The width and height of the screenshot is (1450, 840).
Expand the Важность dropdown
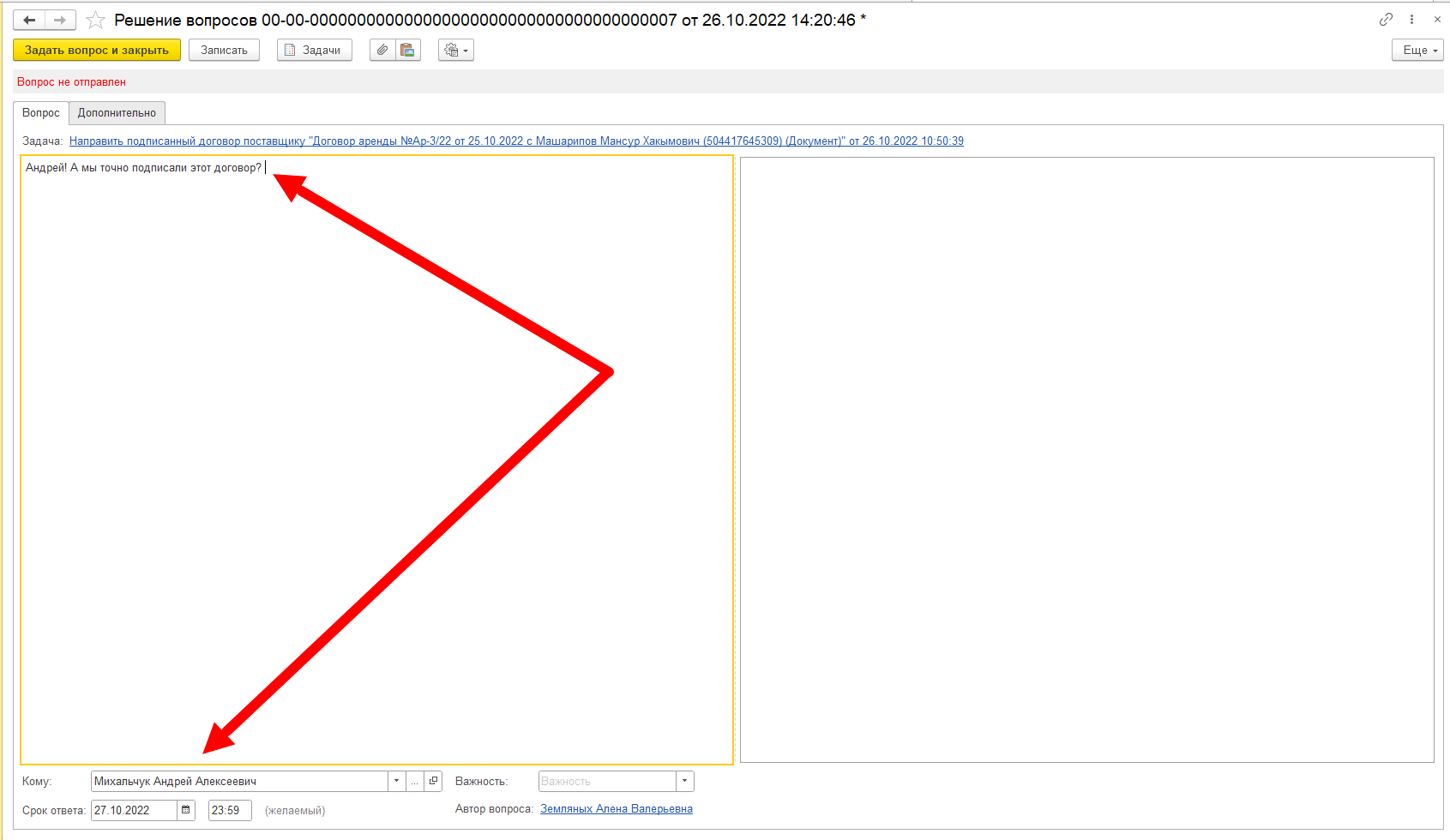[x=684, y=781]
